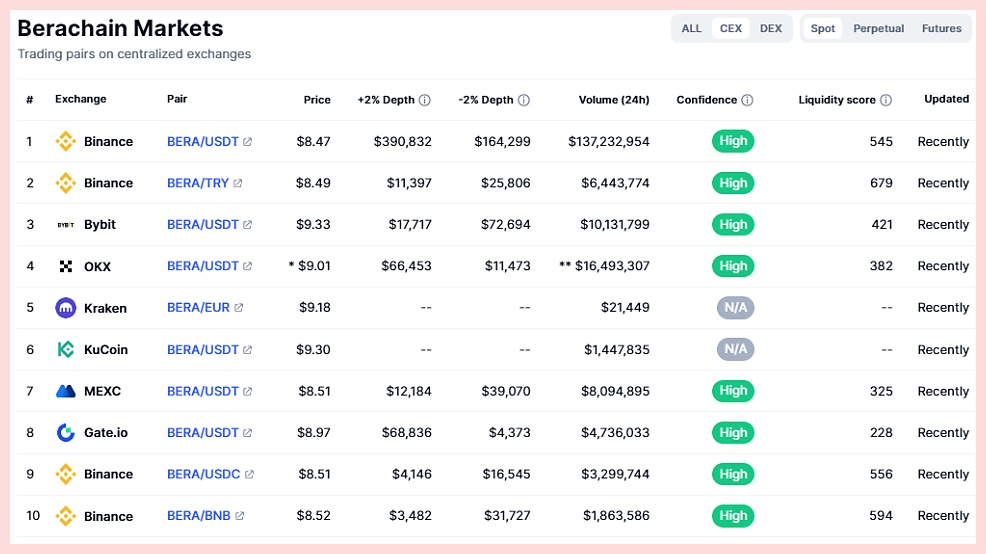Image resolution: width=986 pixels, height=554 pixels.
Task: Click Binance logo in BERA/BNB row
Action: tap(65, 516)
